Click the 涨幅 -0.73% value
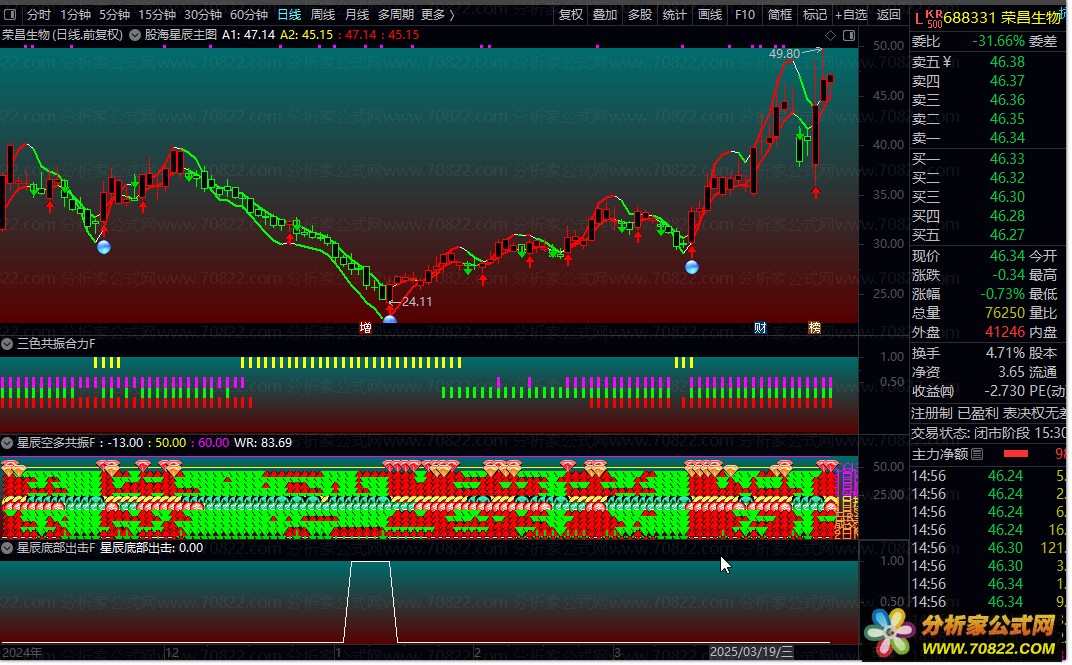This screenshot has width=1072, height=665. point(1003,294)
